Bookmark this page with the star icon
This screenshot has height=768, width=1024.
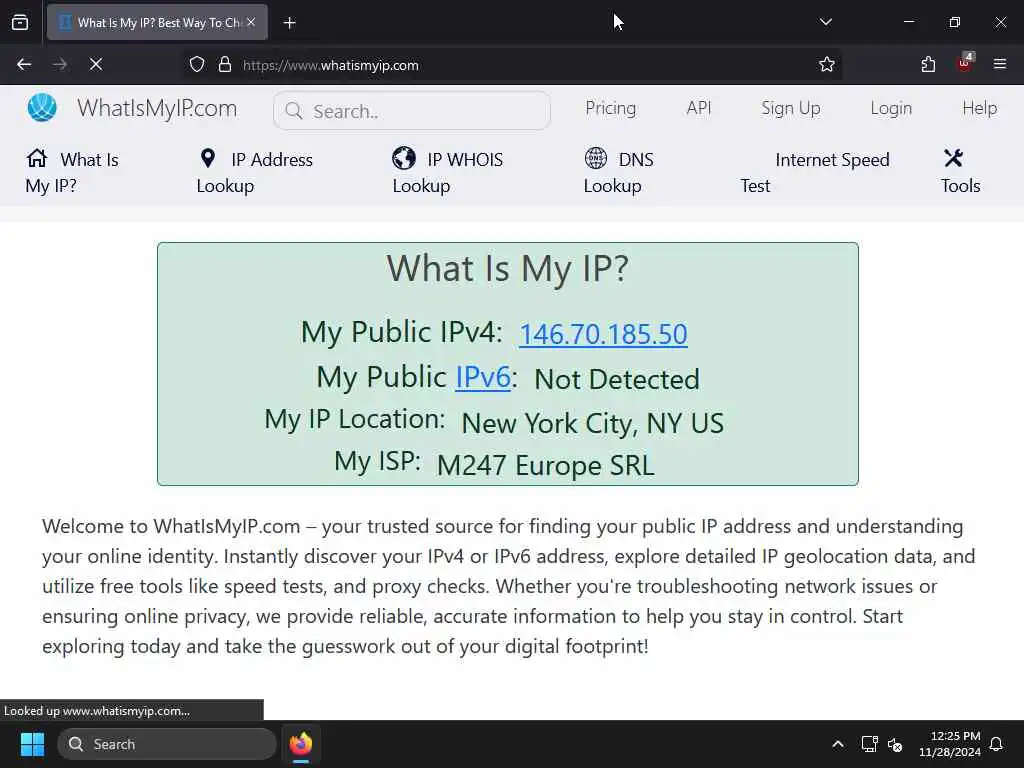(827, 64)
